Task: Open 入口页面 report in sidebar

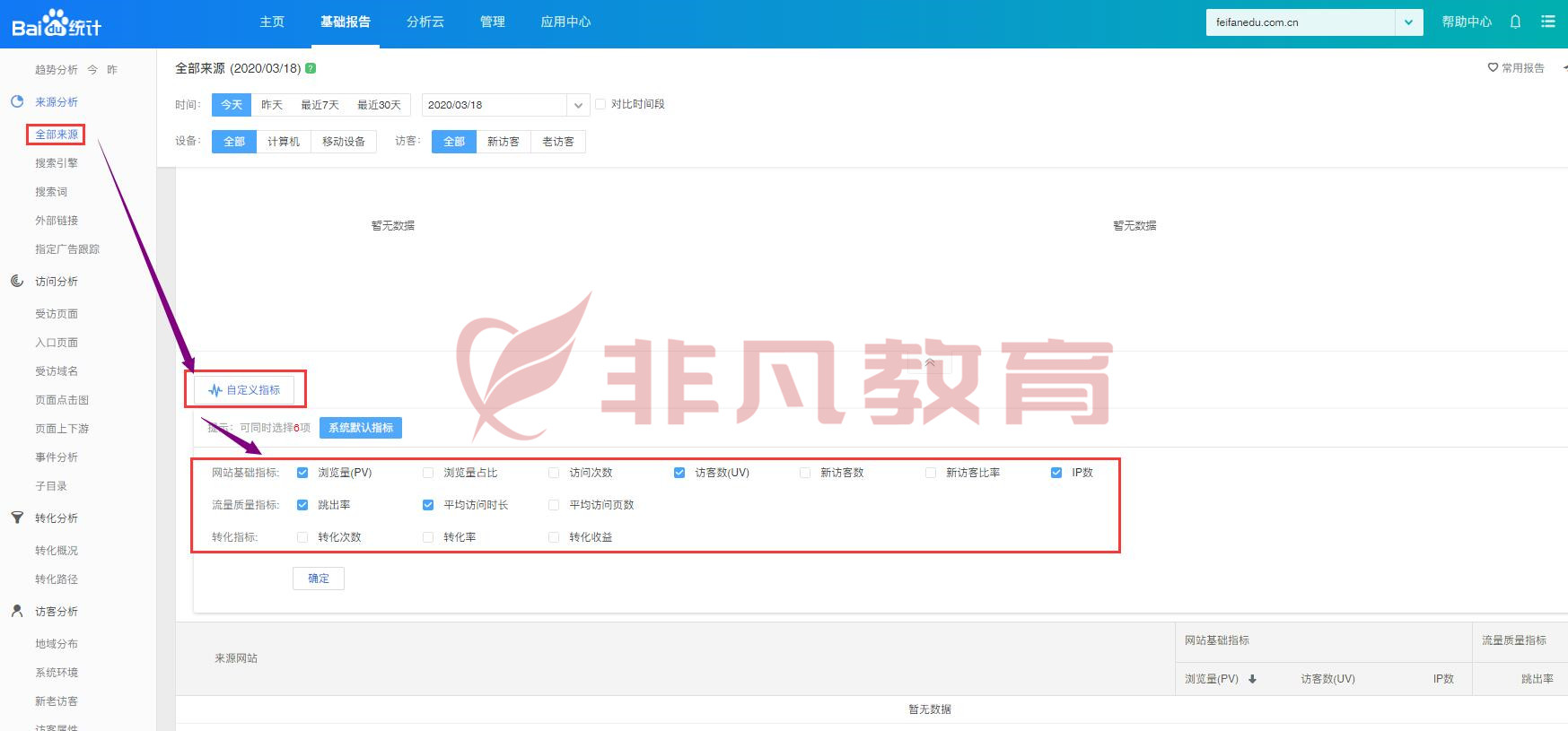Action: coord(57,343)
